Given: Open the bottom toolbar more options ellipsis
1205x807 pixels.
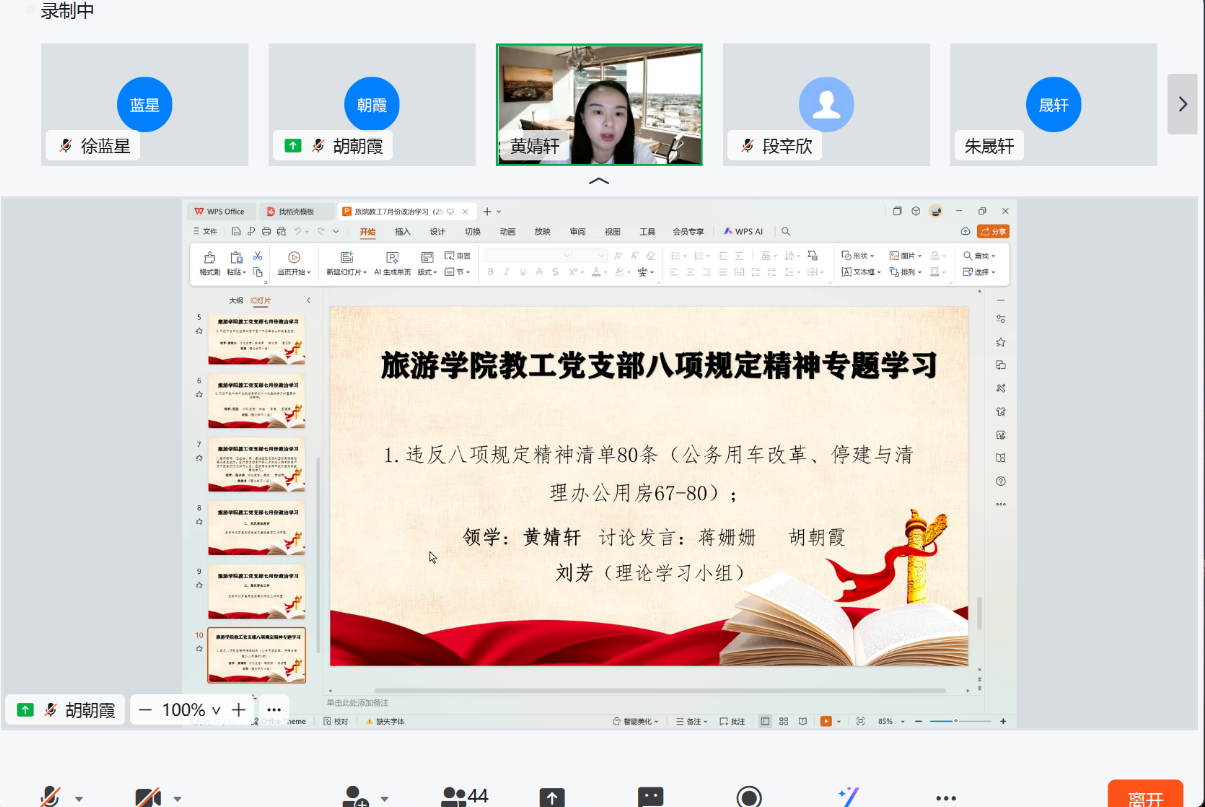Looking at the screenshot, I should click(946, 798).
